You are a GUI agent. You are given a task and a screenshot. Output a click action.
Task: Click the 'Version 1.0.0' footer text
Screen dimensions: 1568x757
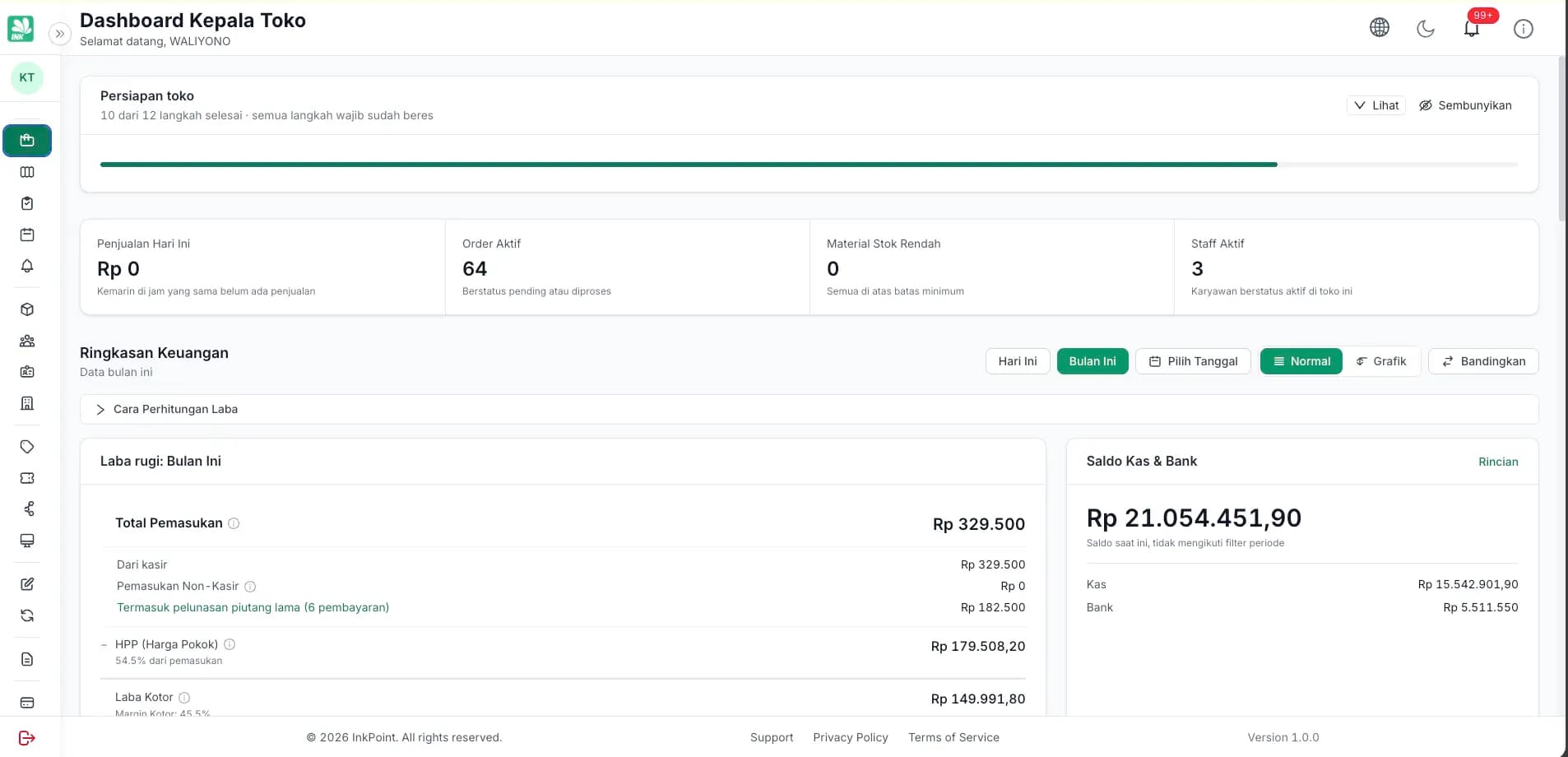pyautogui.click(x=1283, y=737)
